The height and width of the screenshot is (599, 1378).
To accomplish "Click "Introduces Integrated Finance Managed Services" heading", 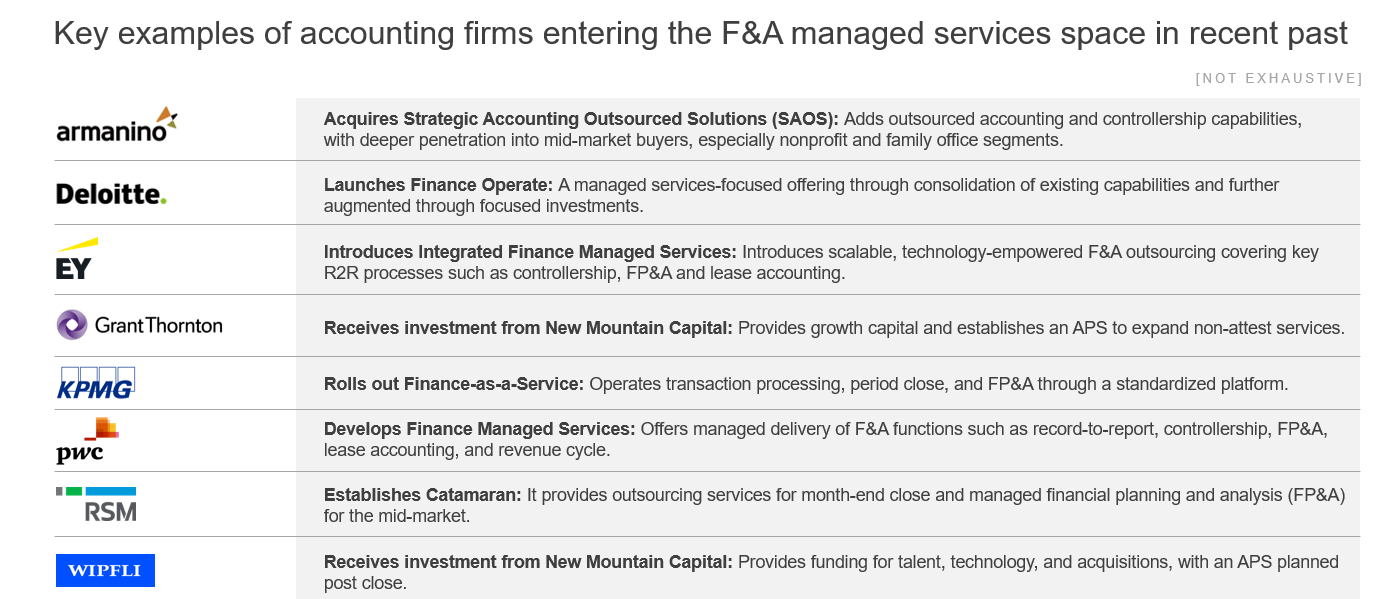I will [x=530, y=252].
